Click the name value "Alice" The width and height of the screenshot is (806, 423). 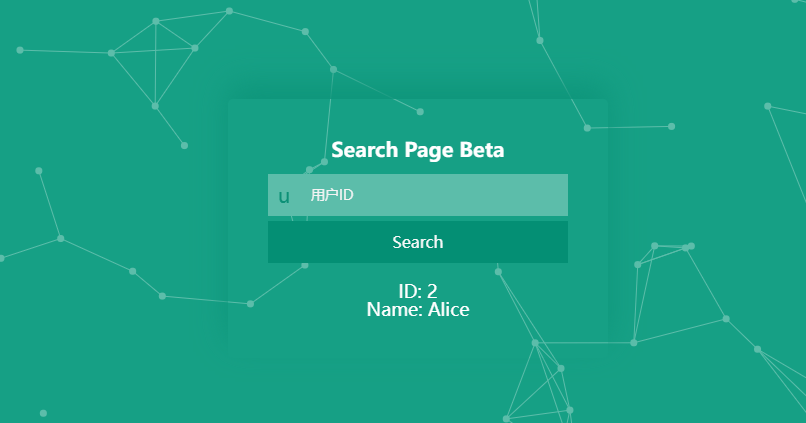[448, 310]
